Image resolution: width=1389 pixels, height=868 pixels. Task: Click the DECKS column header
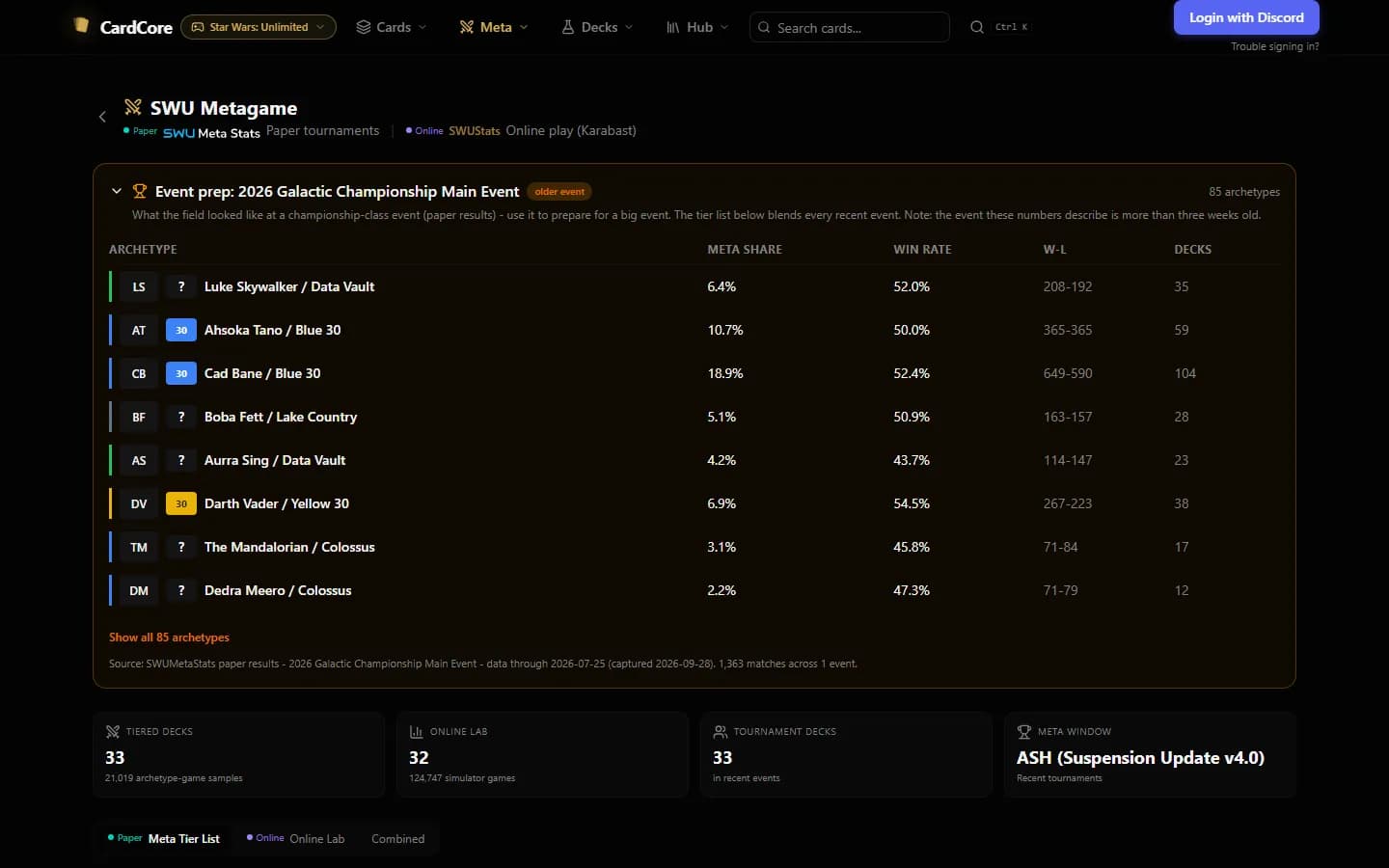[1192, 250]
